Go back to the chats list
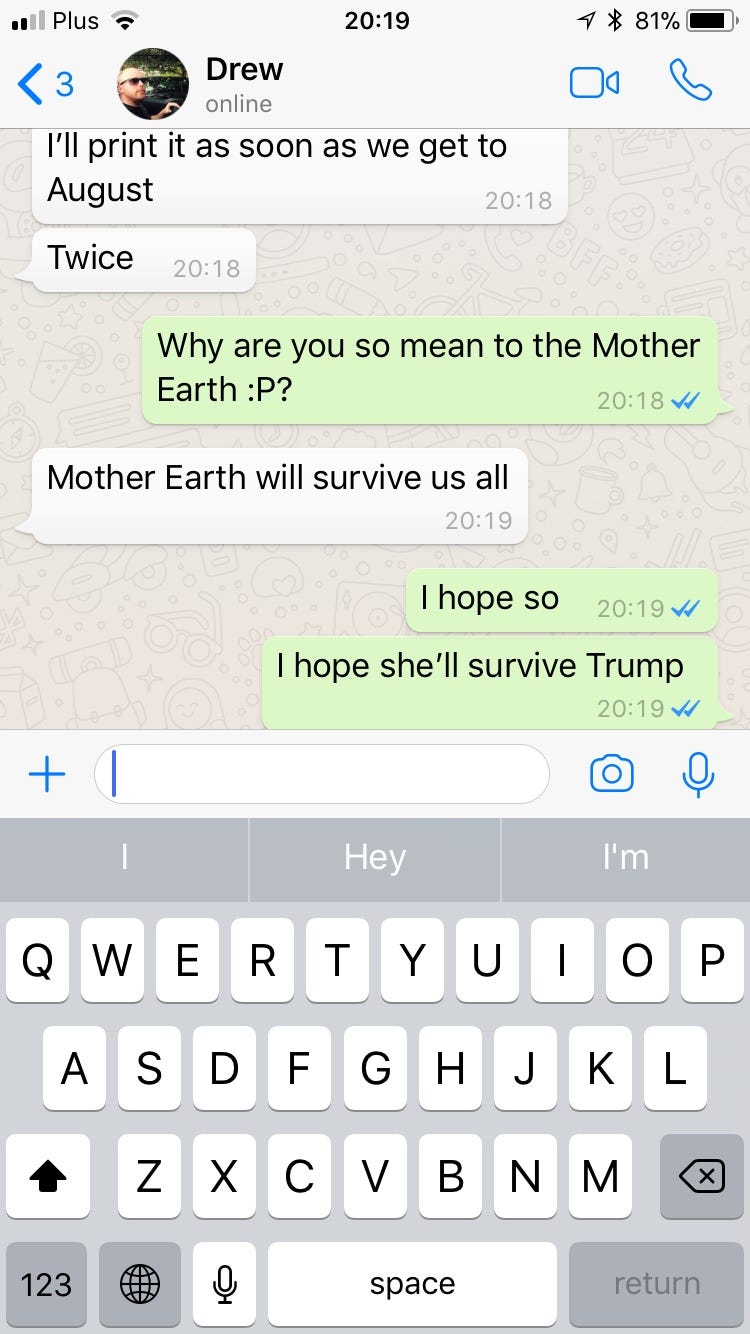The height and width of the screenshot is (1334, 750). [46, 84]
